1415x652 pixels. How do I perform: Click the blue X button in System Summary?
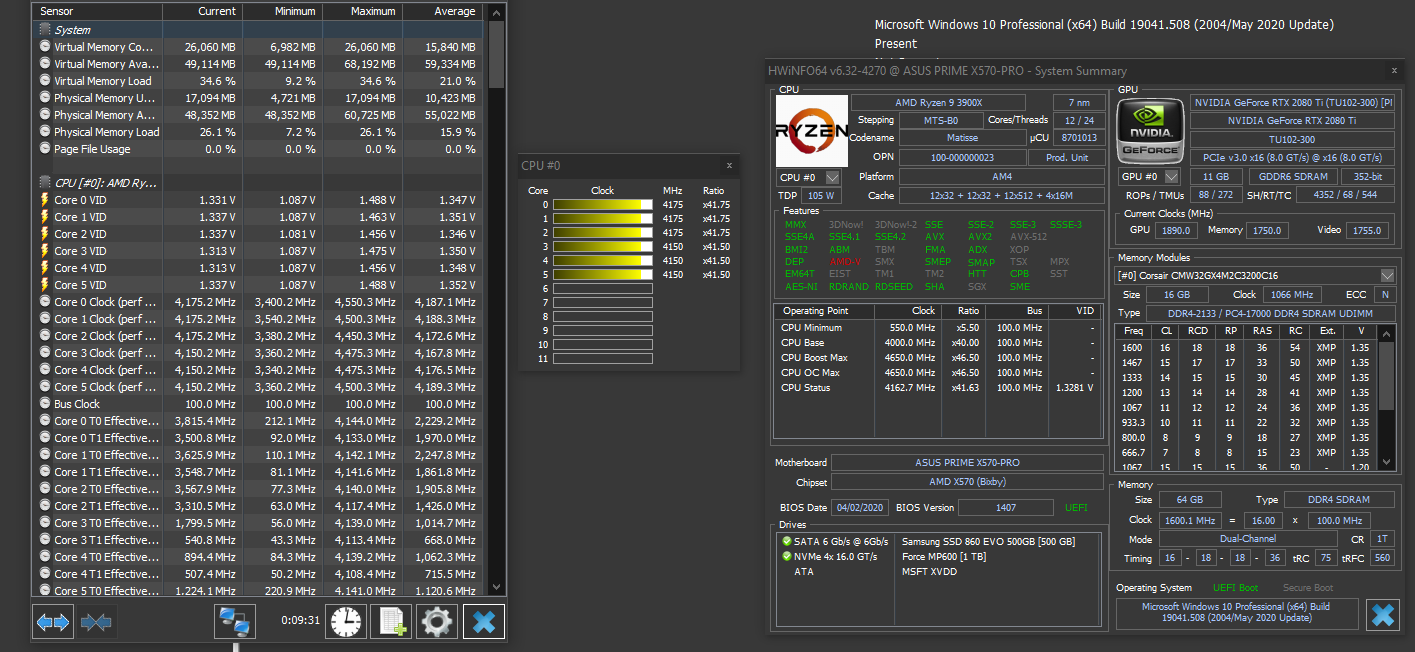coord(1383,614)
